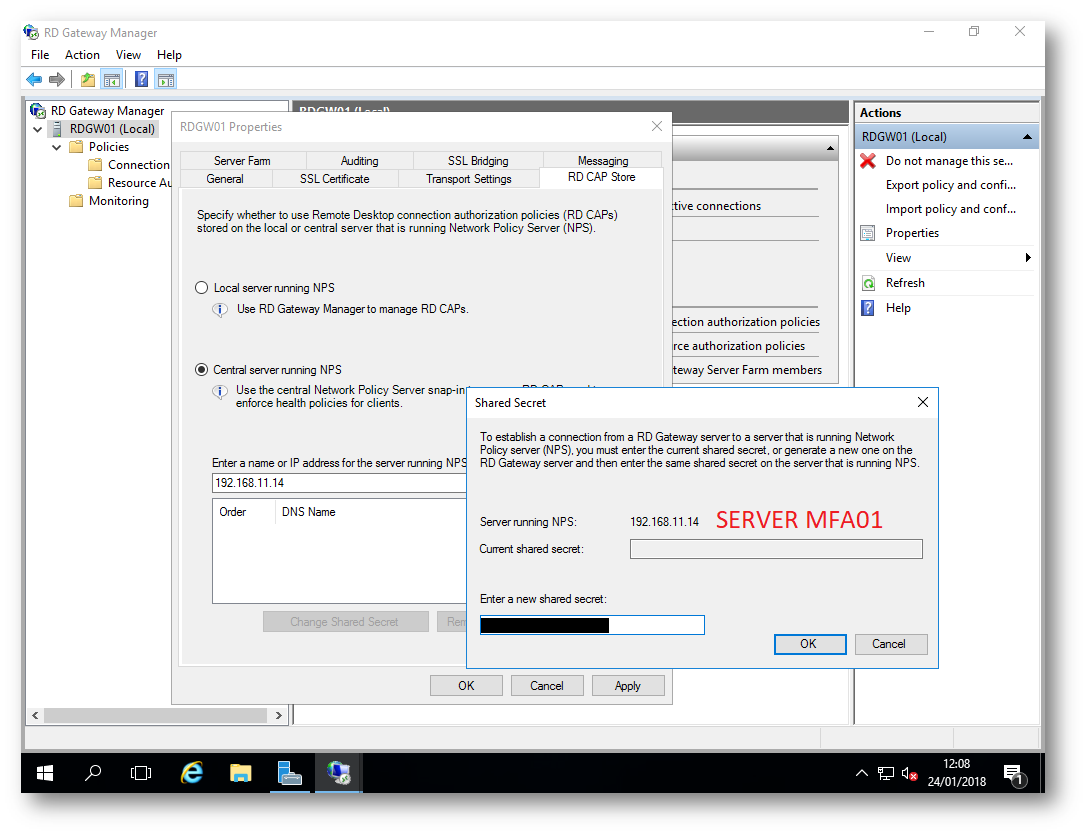Open the Action menu
Viewport: 1087px width, 835px height.
point(82,55)
